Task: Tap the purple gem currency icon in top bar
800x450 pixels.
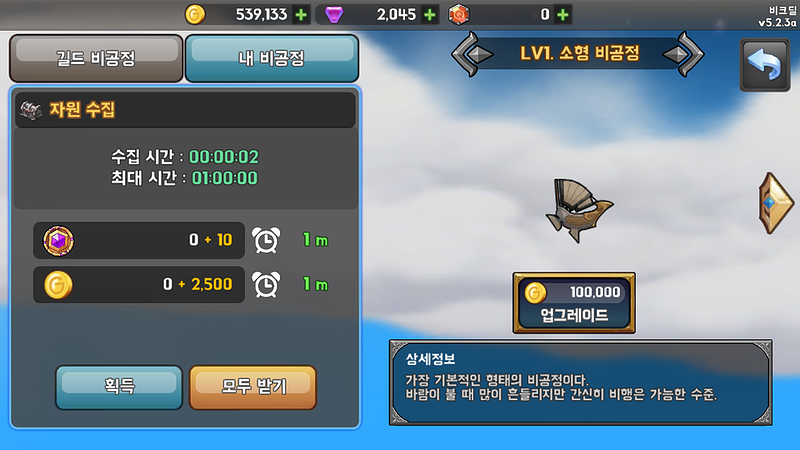Action: (x=334, y=15)
